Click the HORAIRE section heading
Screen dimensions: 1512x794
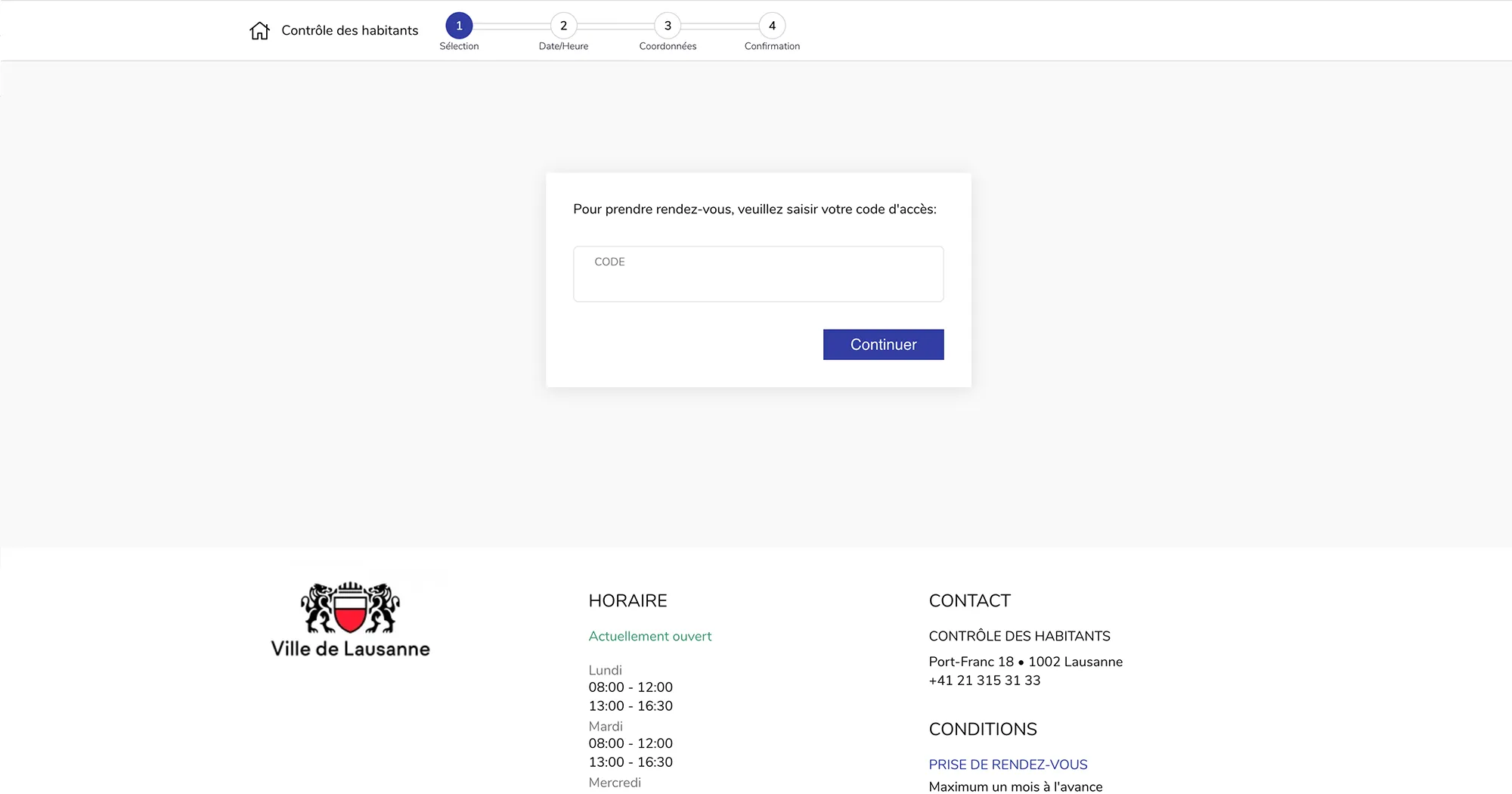tap(627, 601)
